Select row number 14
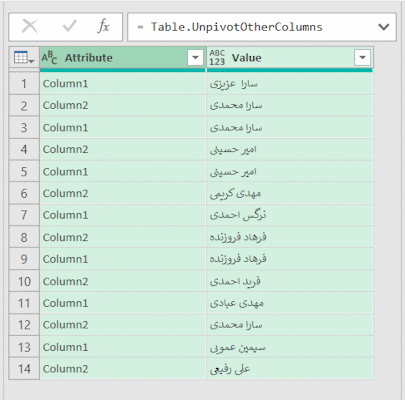 (x=24, y=369)
